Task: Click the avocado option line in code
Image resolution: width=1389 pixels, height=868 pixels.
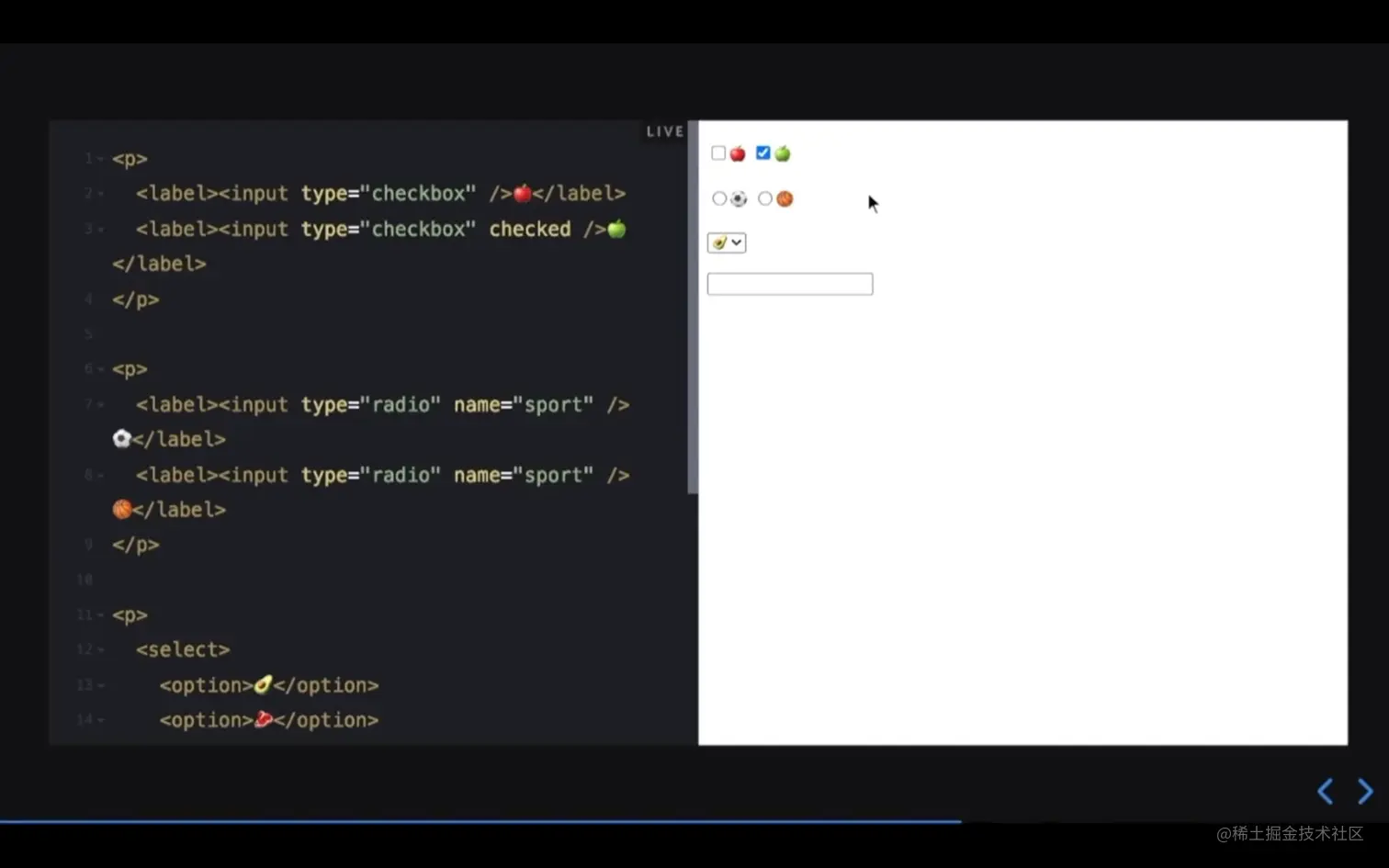Action: tap(269, 685)
